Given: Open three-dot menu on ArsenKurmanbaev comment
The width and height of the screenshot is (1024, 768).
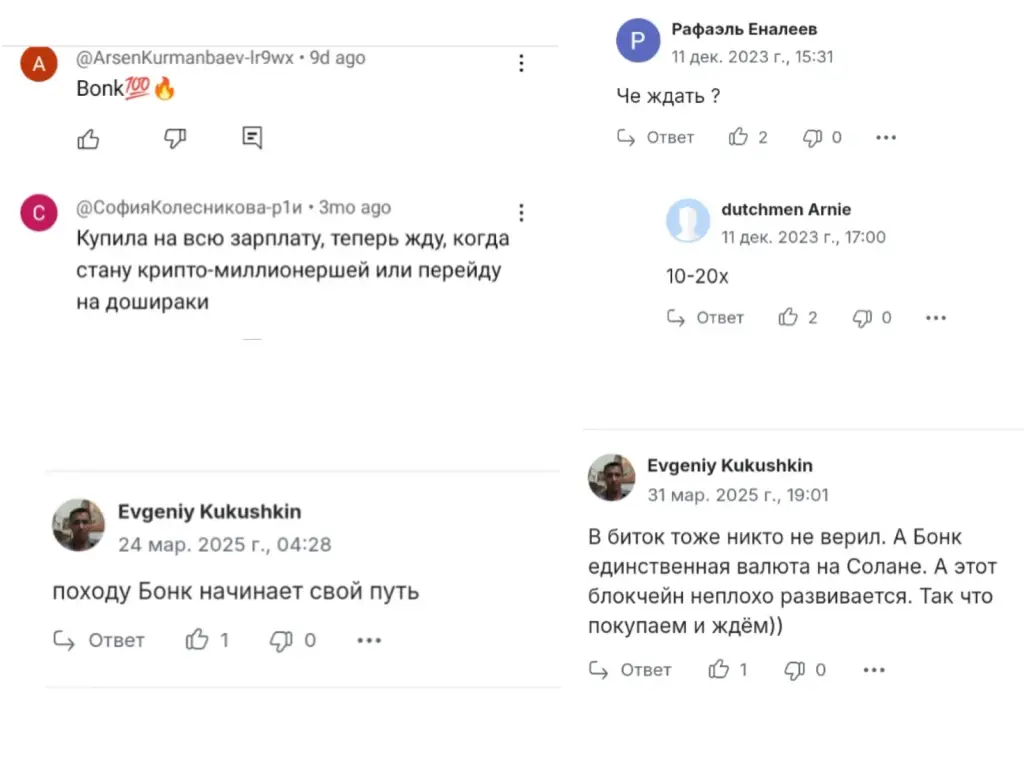Looking at the screenshot, I should [x=521, y=63].
